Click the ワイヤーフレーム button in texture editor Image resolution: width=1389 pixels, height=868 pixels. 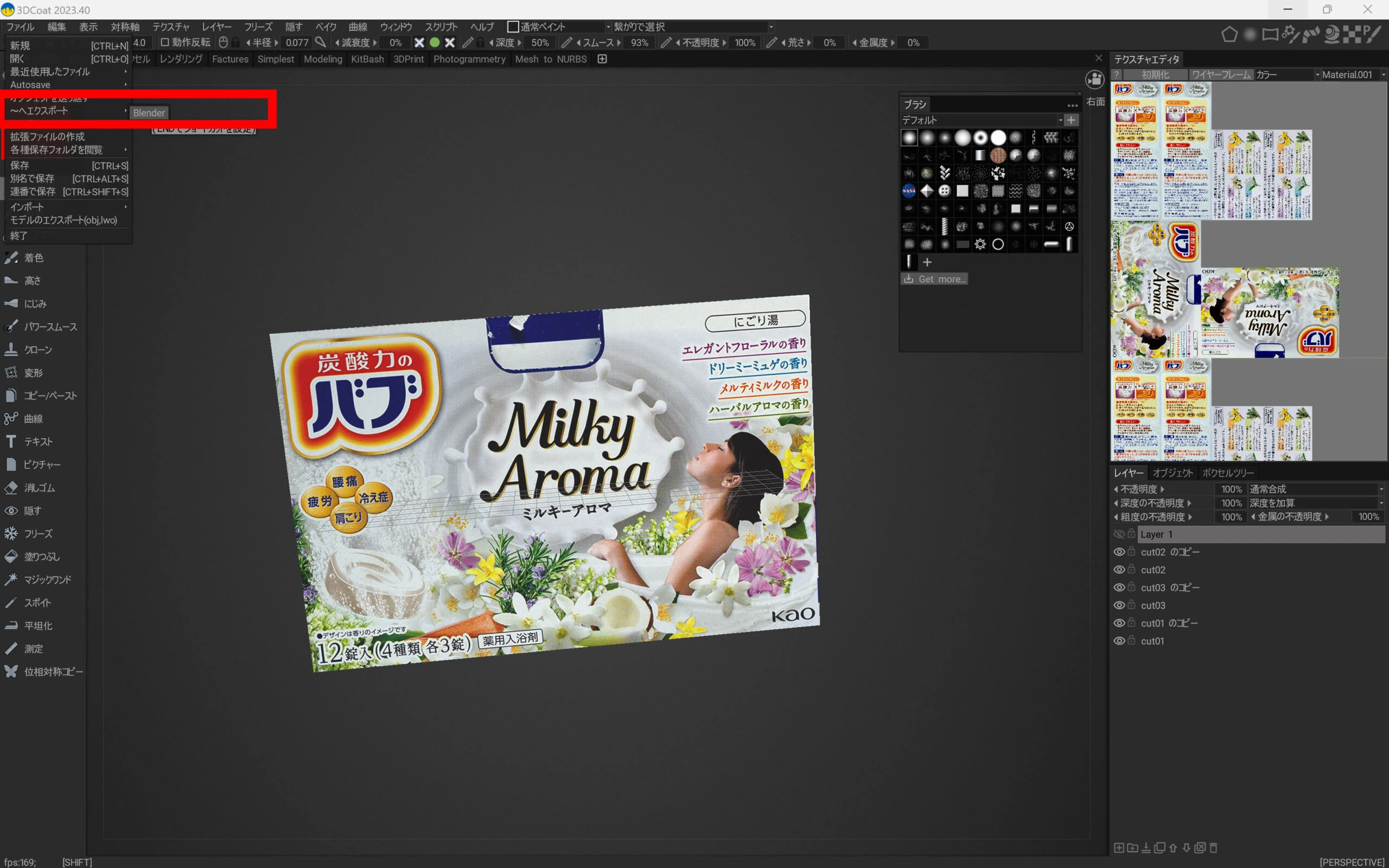(1220, 75)
